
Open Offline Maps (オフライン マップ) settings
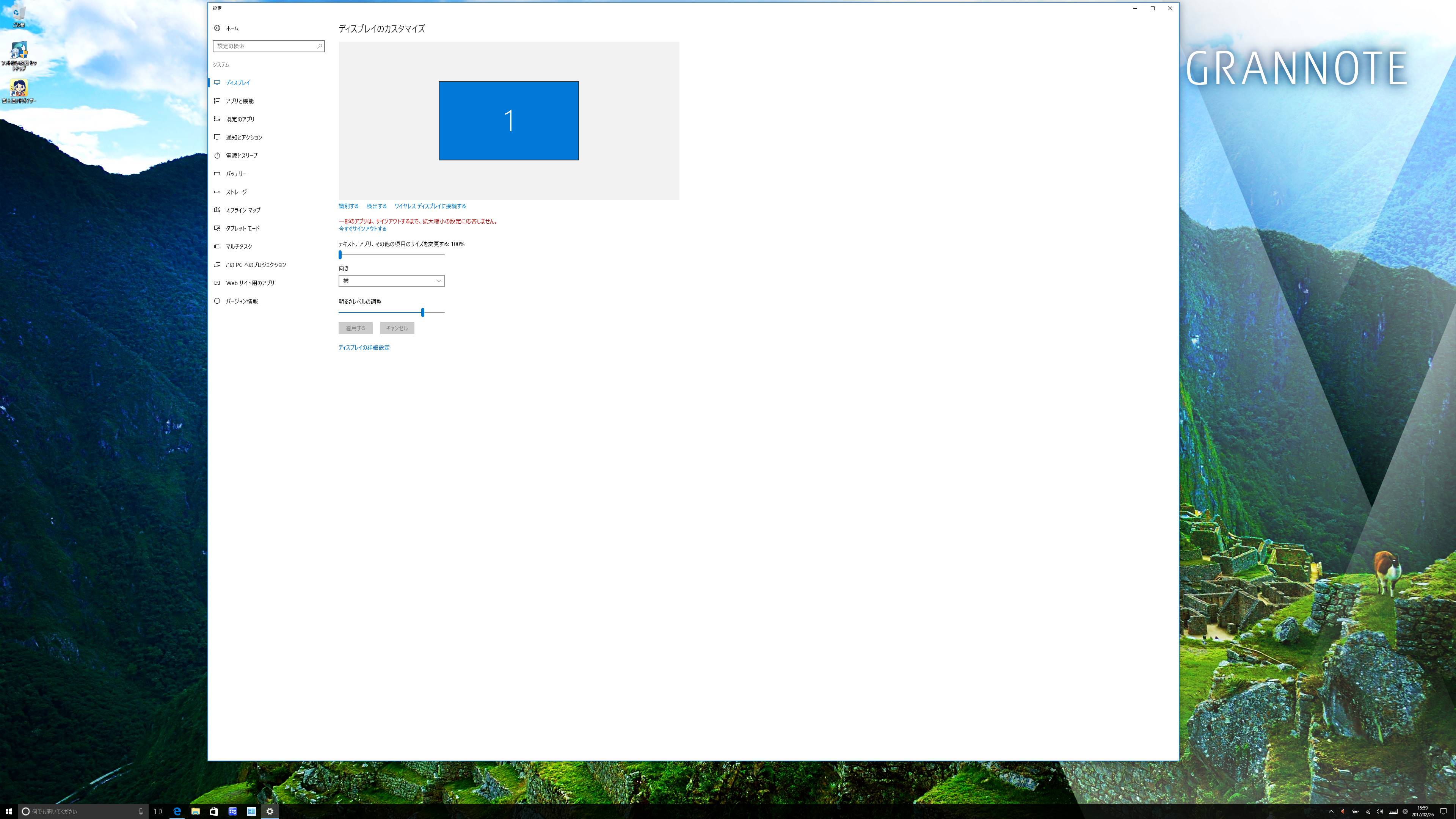(243, 210)
